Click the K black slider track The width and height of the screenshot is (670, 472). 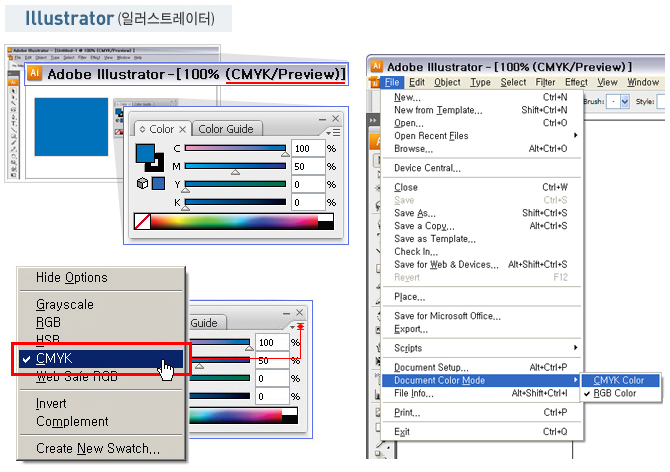click(235, 202)
